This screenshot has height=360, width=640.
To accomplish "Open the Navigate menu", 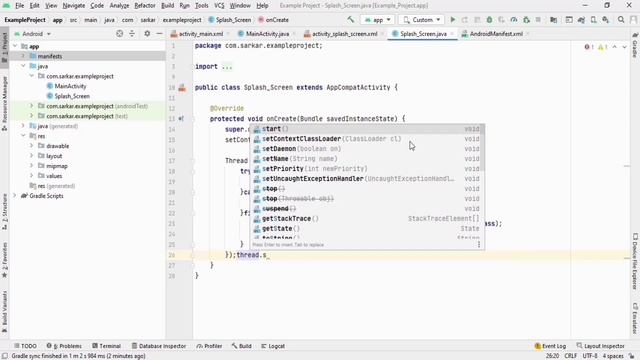I will click(74, 6).
